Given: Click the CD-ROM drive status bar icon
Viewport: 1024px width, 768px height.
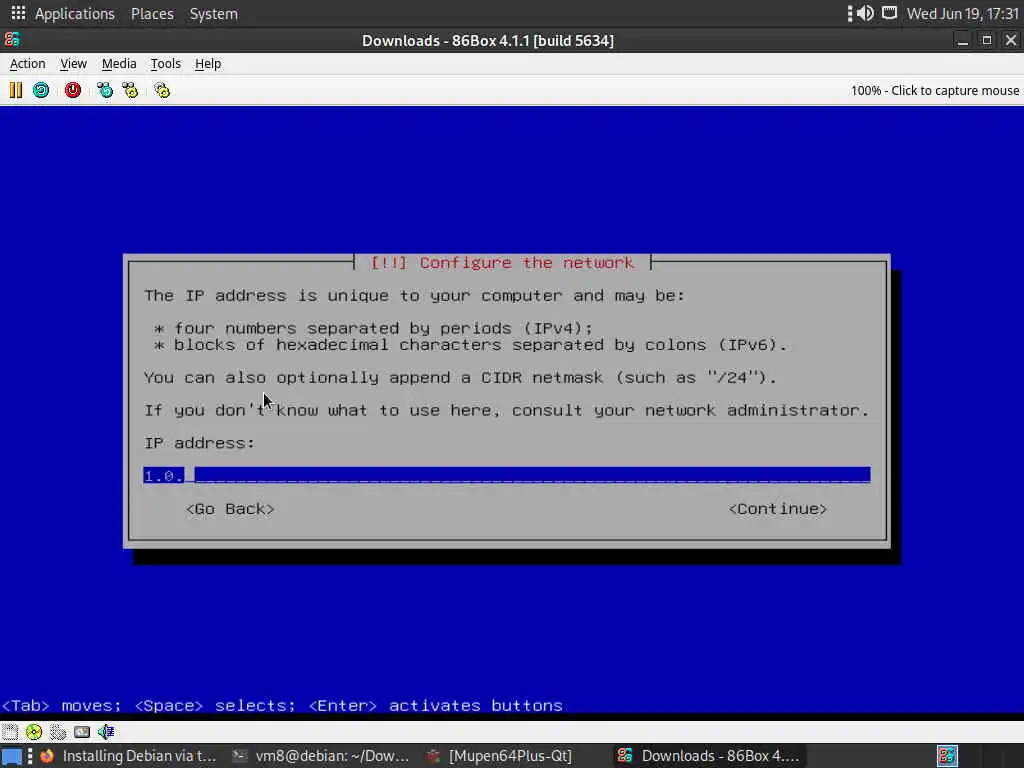Looking at the screenshot, I should tap(34, 731).
